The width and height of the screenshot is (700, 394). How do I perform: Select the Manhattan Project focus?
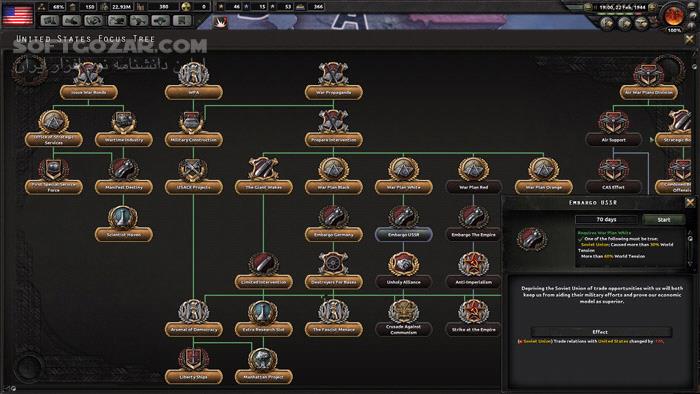(263, 377)
